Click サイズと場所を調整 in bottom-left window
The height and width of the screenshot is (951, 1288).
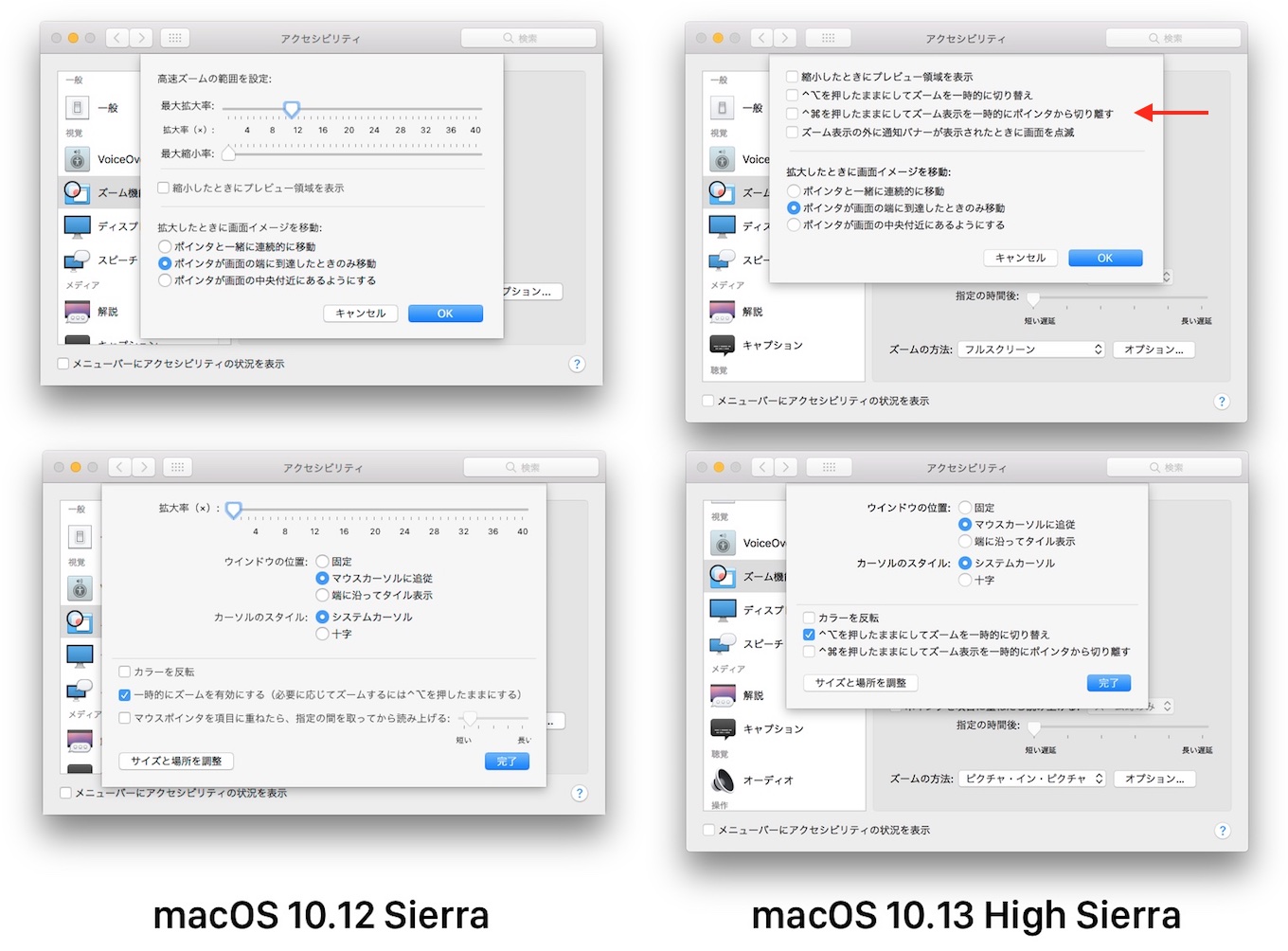(176, 761)
